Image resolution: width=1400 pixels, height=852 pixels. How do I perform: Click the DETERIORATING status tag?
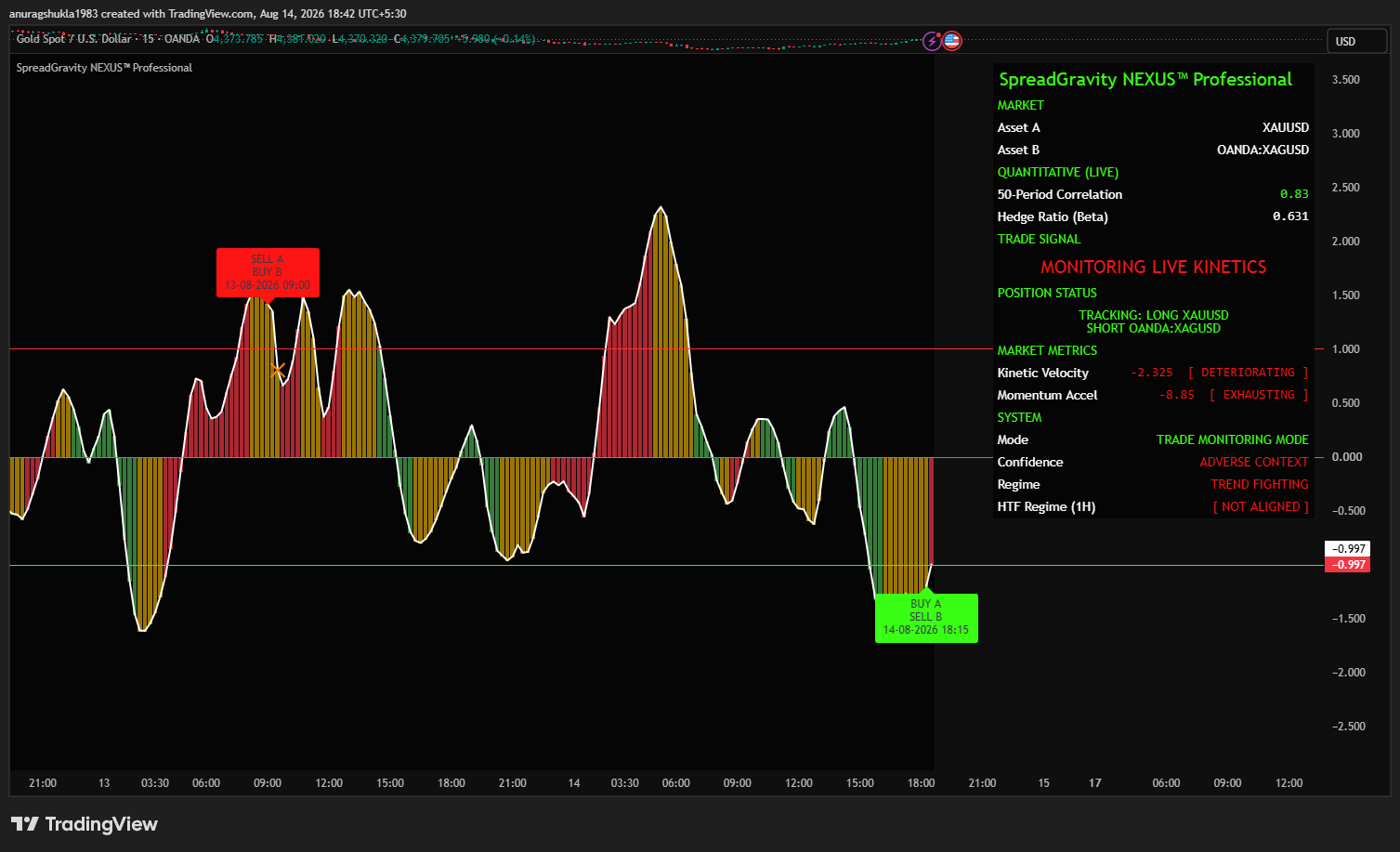click(x=1249, y=373)
